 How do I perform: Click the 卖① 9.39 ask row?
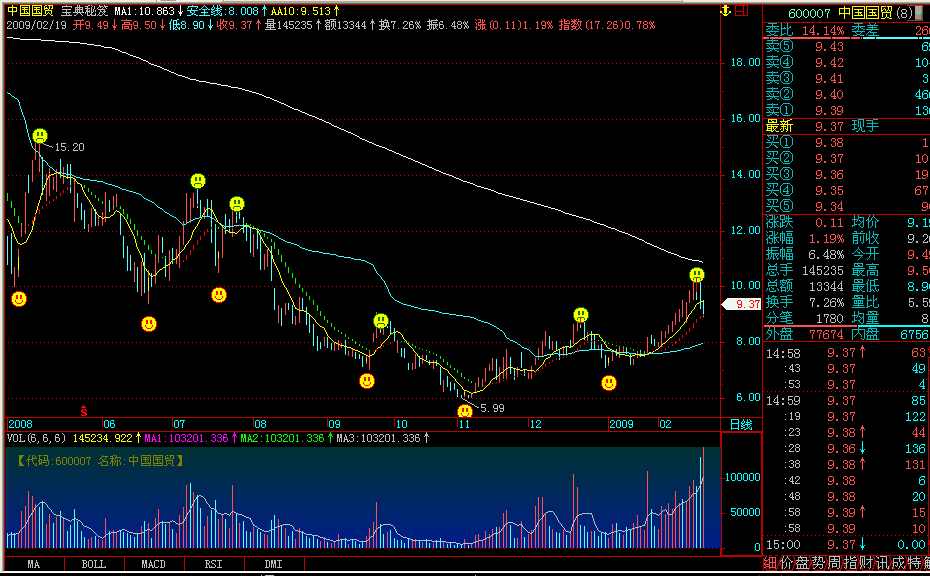(x=847, y=110)
